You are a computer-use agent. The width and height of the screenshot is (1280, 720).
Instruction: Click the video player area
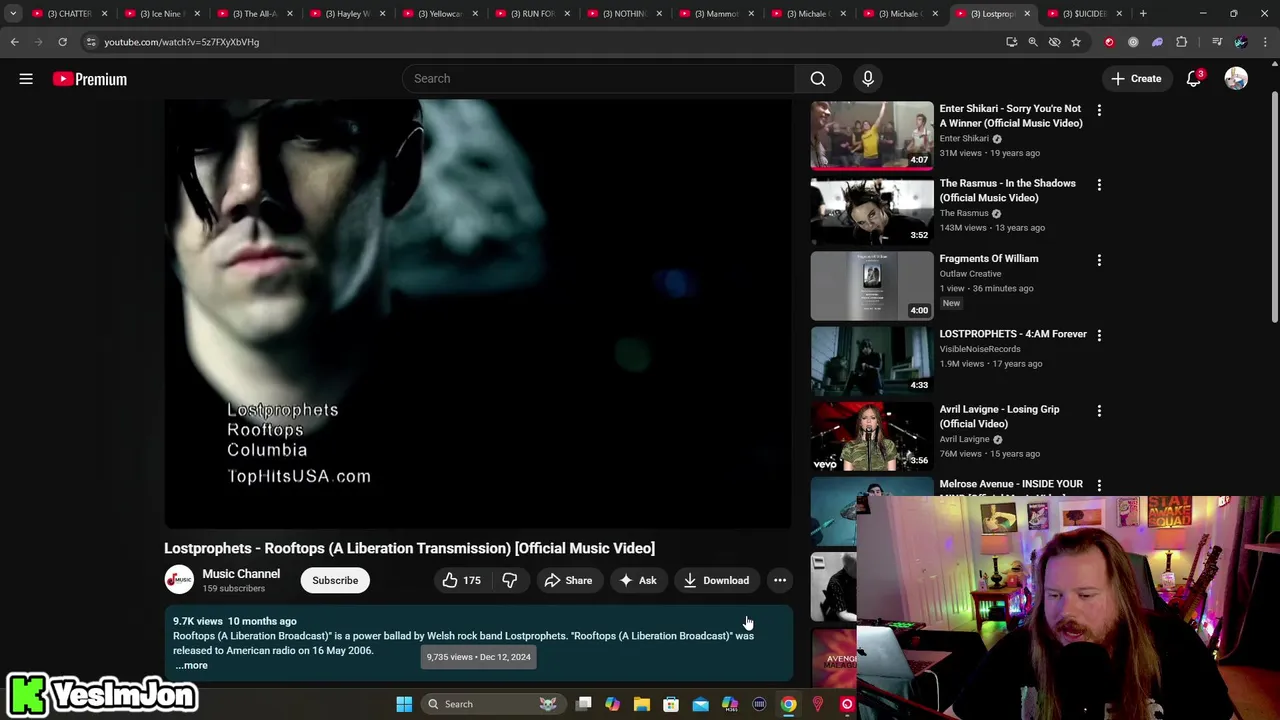(478, 314)
